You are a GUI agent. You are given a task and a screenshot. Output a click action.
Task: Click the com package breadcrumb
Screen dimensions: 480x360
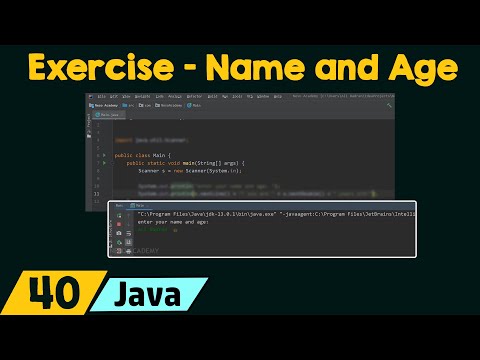click(145, 105)
